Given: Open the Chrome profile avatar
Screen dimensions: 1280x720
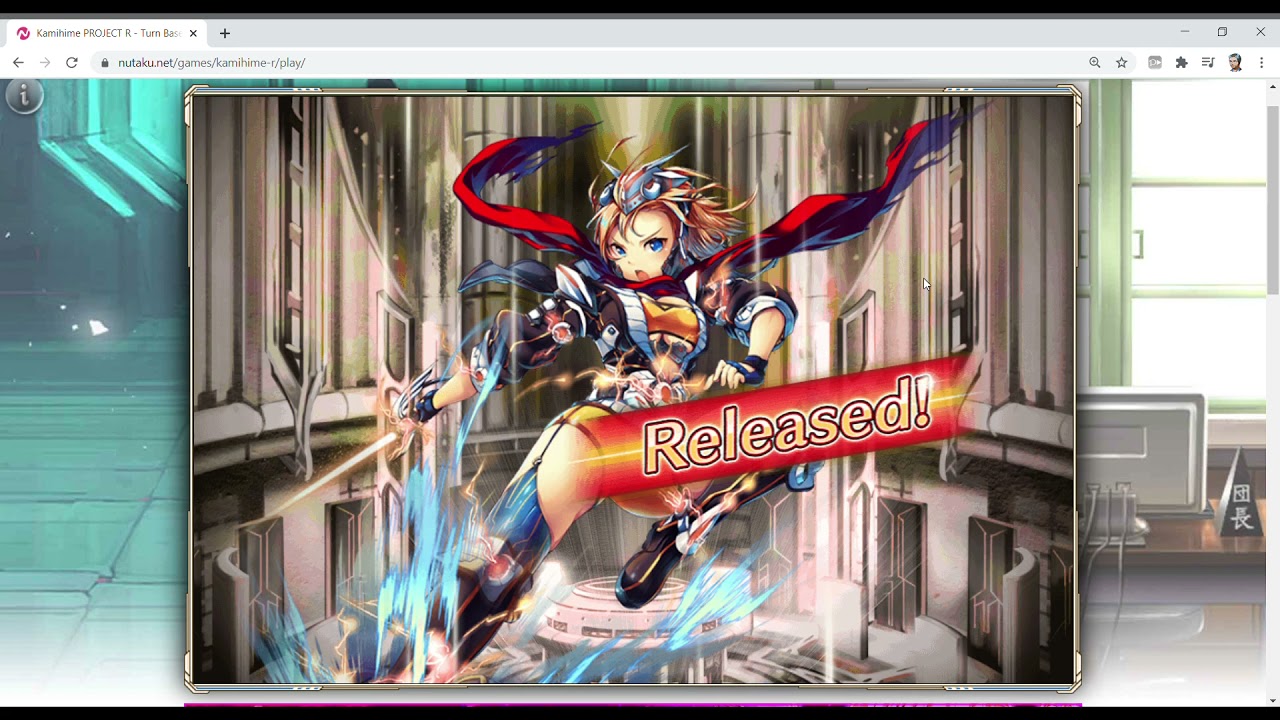Looking at the screenshot, I should pos(1235,62).
